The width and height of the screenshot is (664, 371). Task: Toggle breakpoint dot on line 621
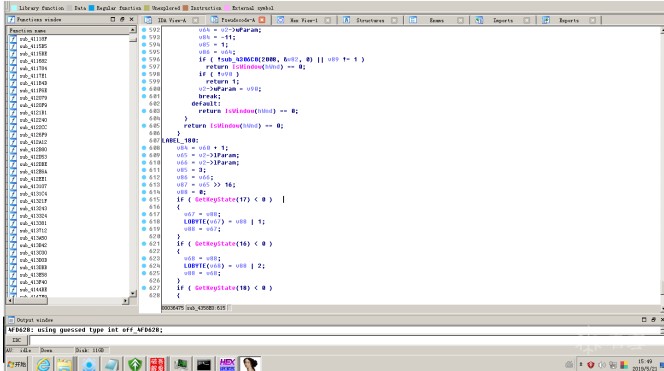pyautogui.click(x=144, y=244)
